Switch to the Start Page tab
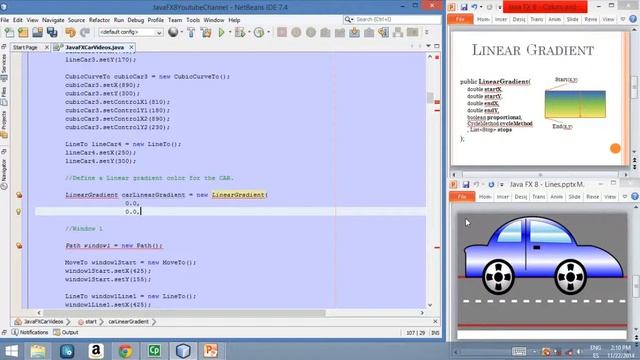 point(25,47)
